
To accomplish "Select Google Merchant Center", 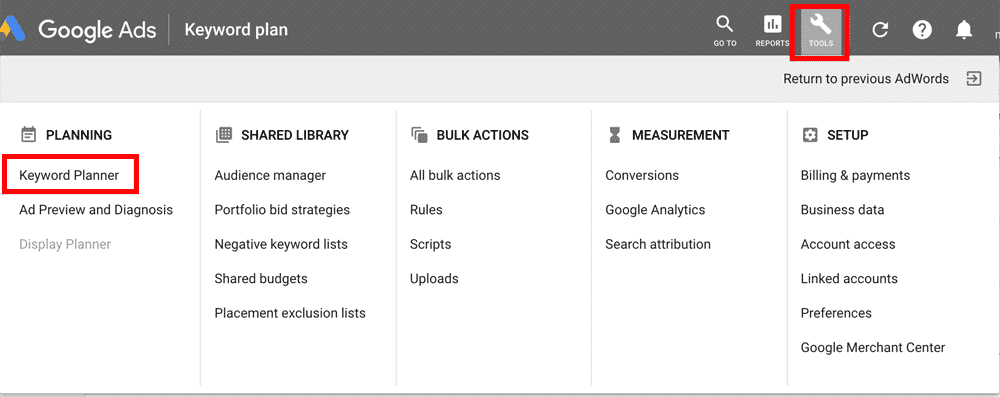I will click(872, 347).
